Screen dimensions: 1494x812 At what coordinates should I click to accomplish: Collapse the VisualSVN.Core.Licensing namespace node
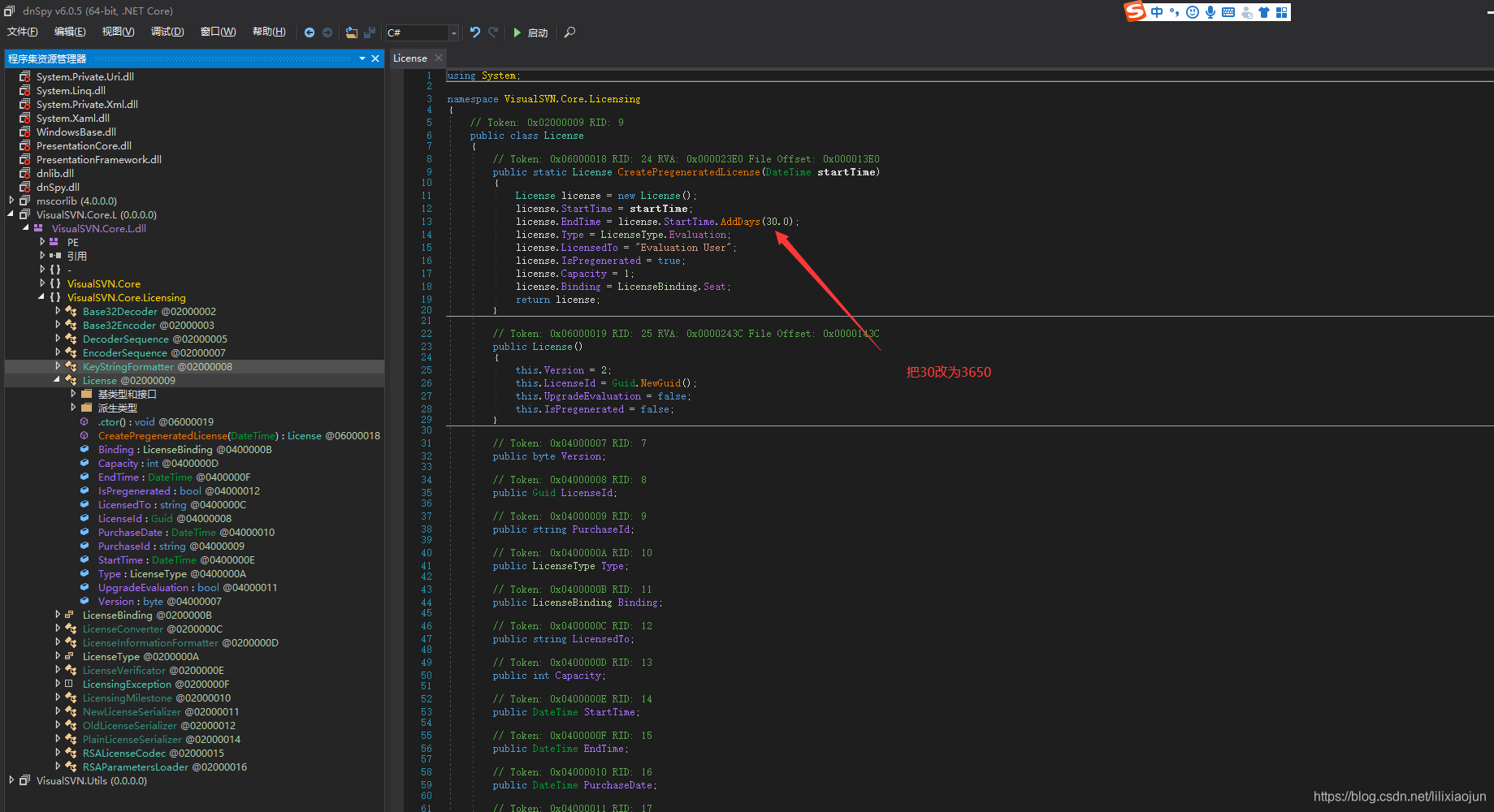click(42, 297)
